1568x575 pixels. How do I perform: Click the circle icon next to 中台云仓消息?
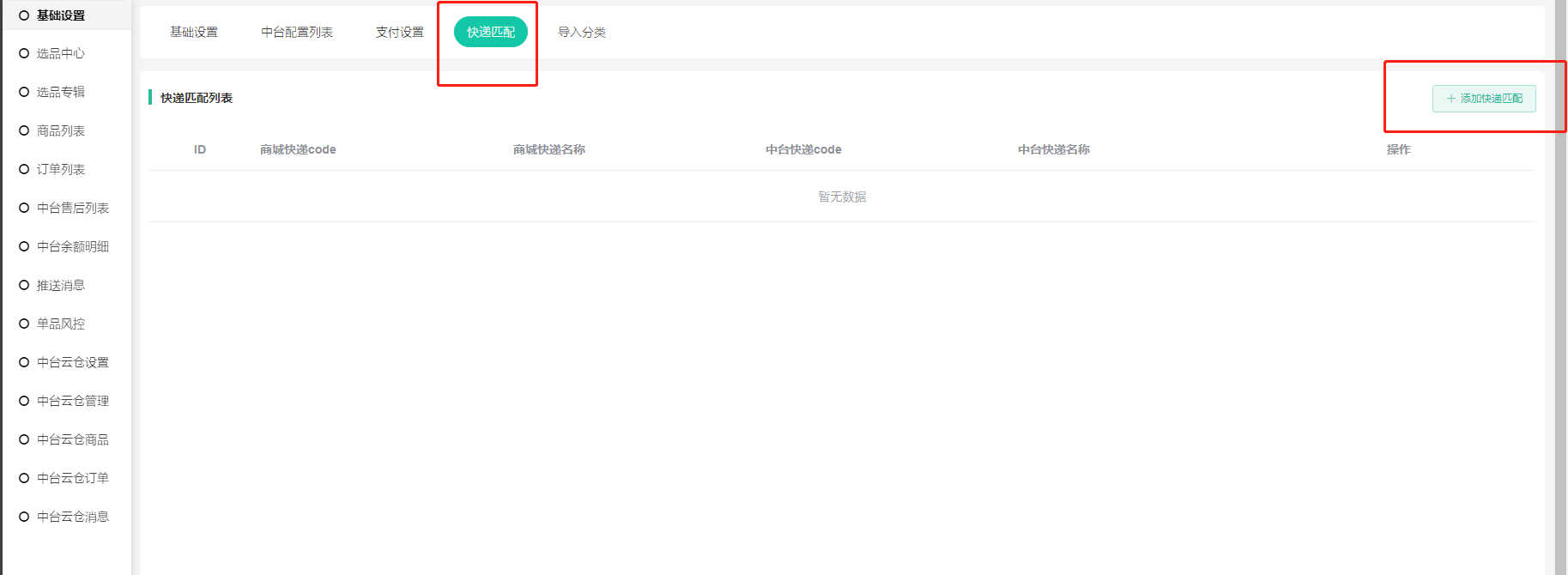tap(24, 517)
